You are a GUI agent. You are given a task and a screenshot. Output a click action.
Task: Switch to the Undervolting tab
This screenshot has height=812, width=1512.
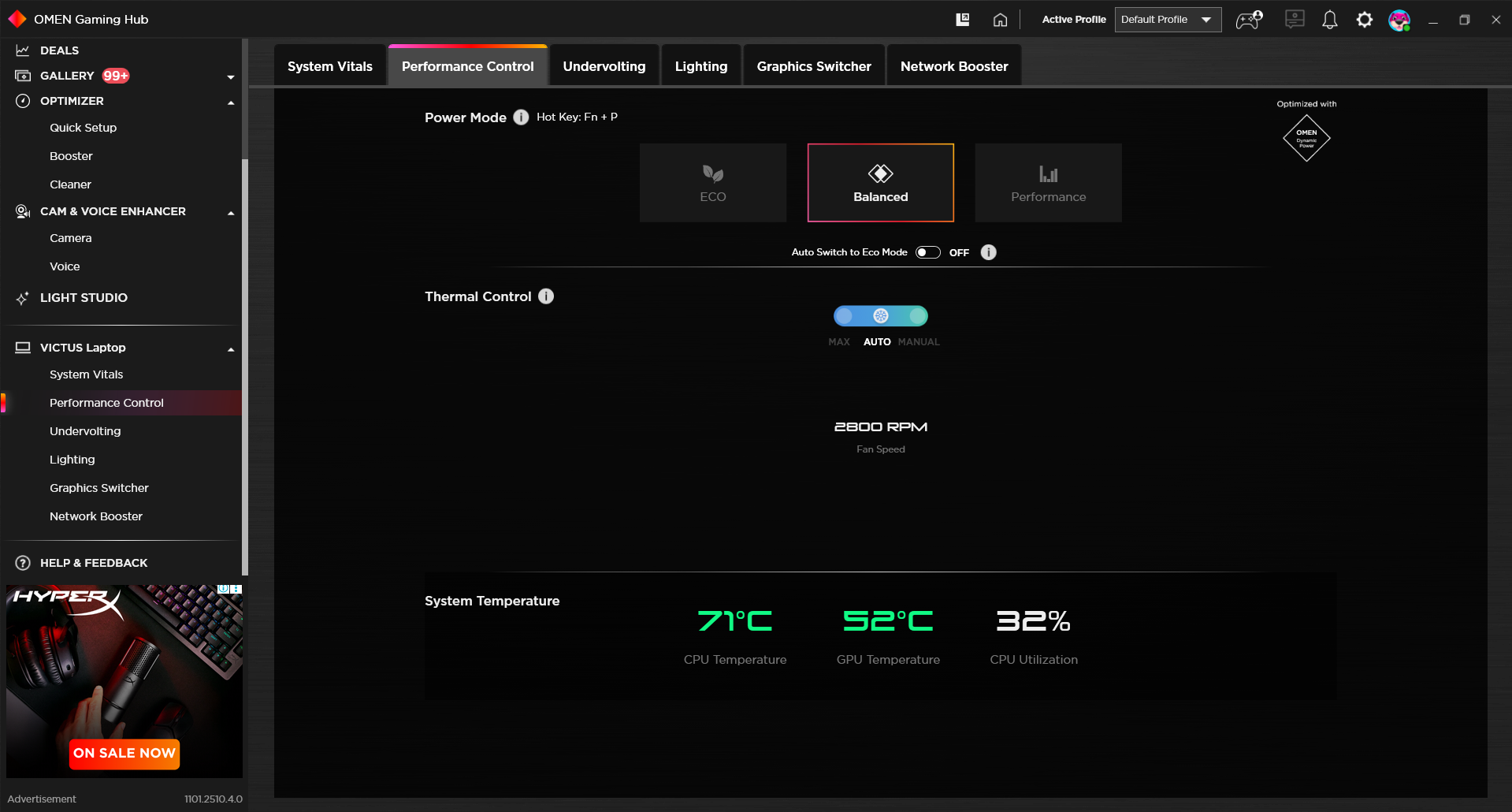coord(604,66)
